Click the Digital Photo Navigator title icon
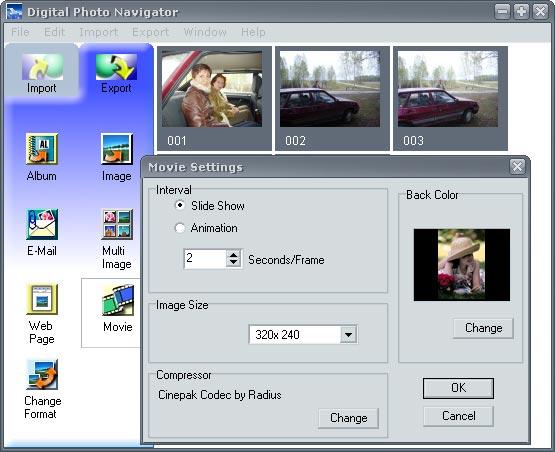 tap(14, 12)
